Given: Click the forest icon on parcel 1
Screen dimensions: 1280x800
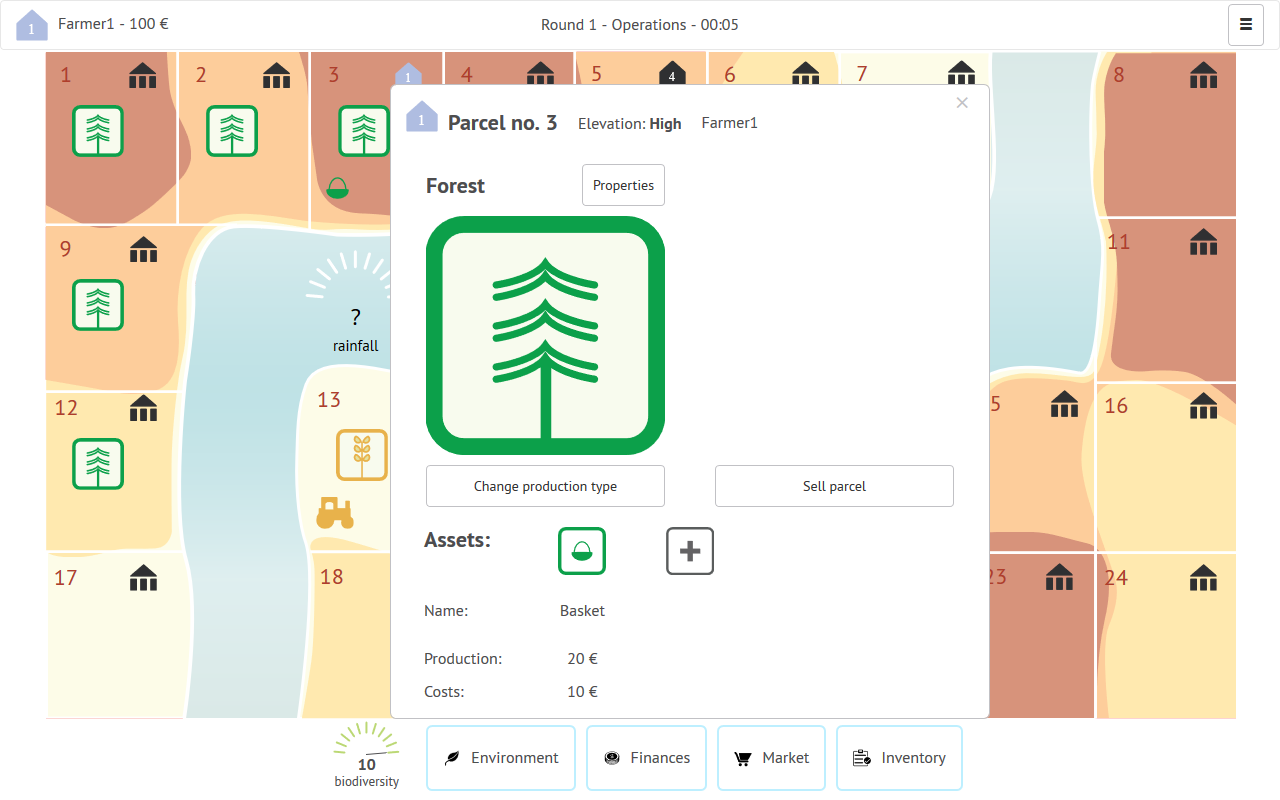Looking at the screenshot, I should point(98,131).
